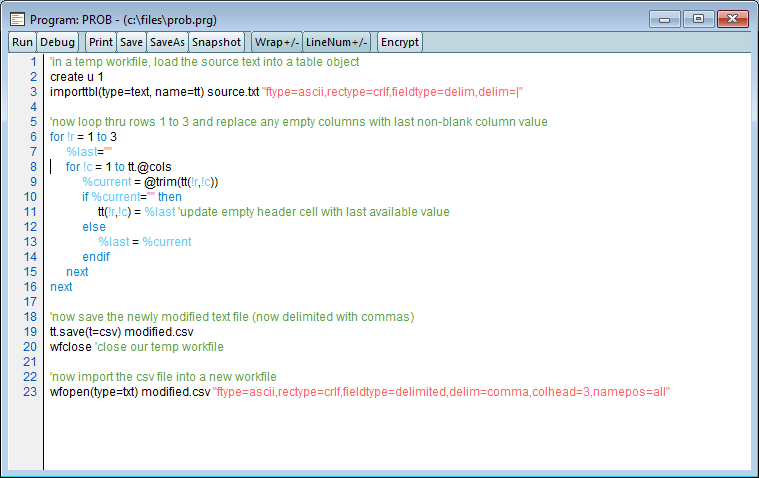Encrypt the program file
Screen dimensions: 759x478
400,42
